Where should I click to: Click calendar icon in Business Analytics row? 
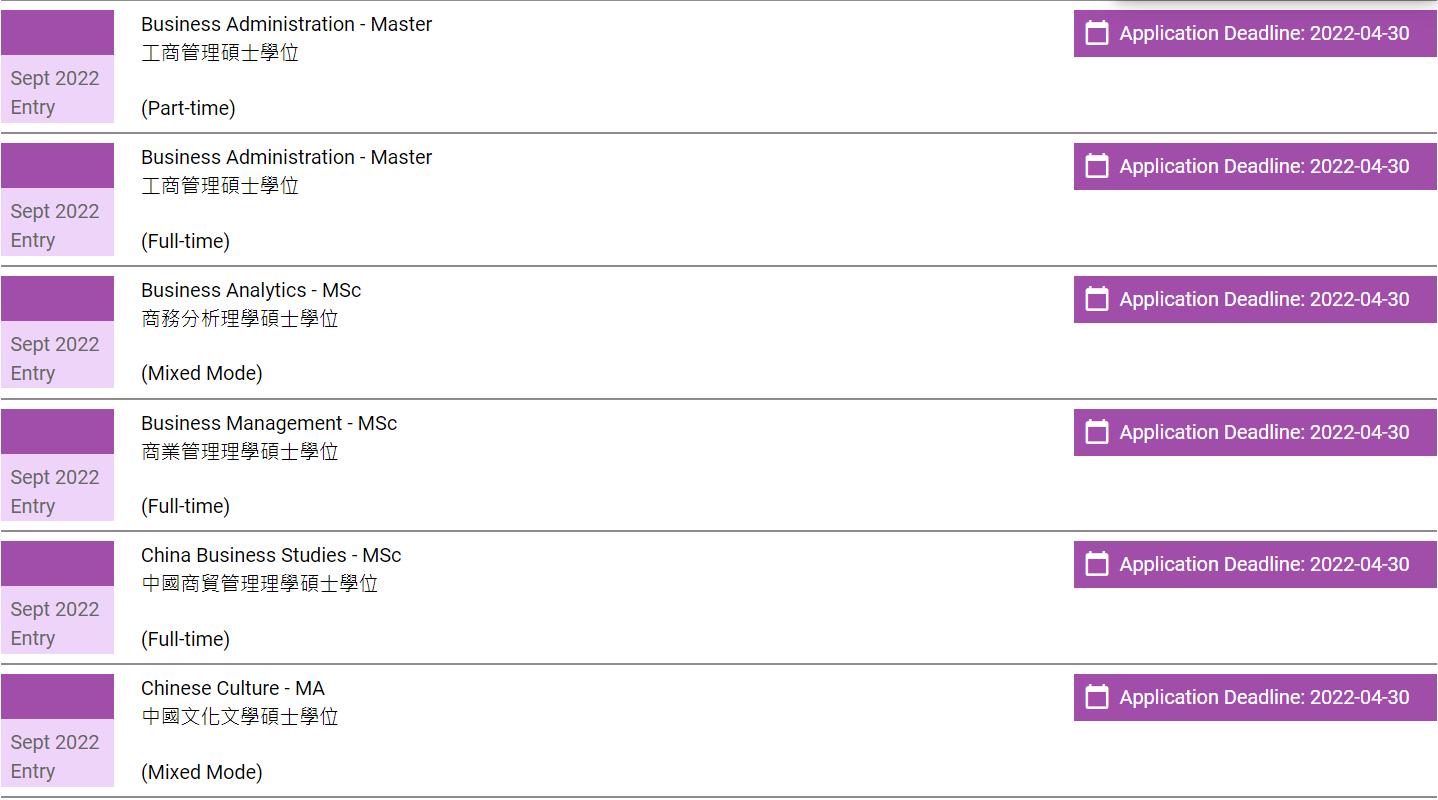click(x=1097, y=299)
